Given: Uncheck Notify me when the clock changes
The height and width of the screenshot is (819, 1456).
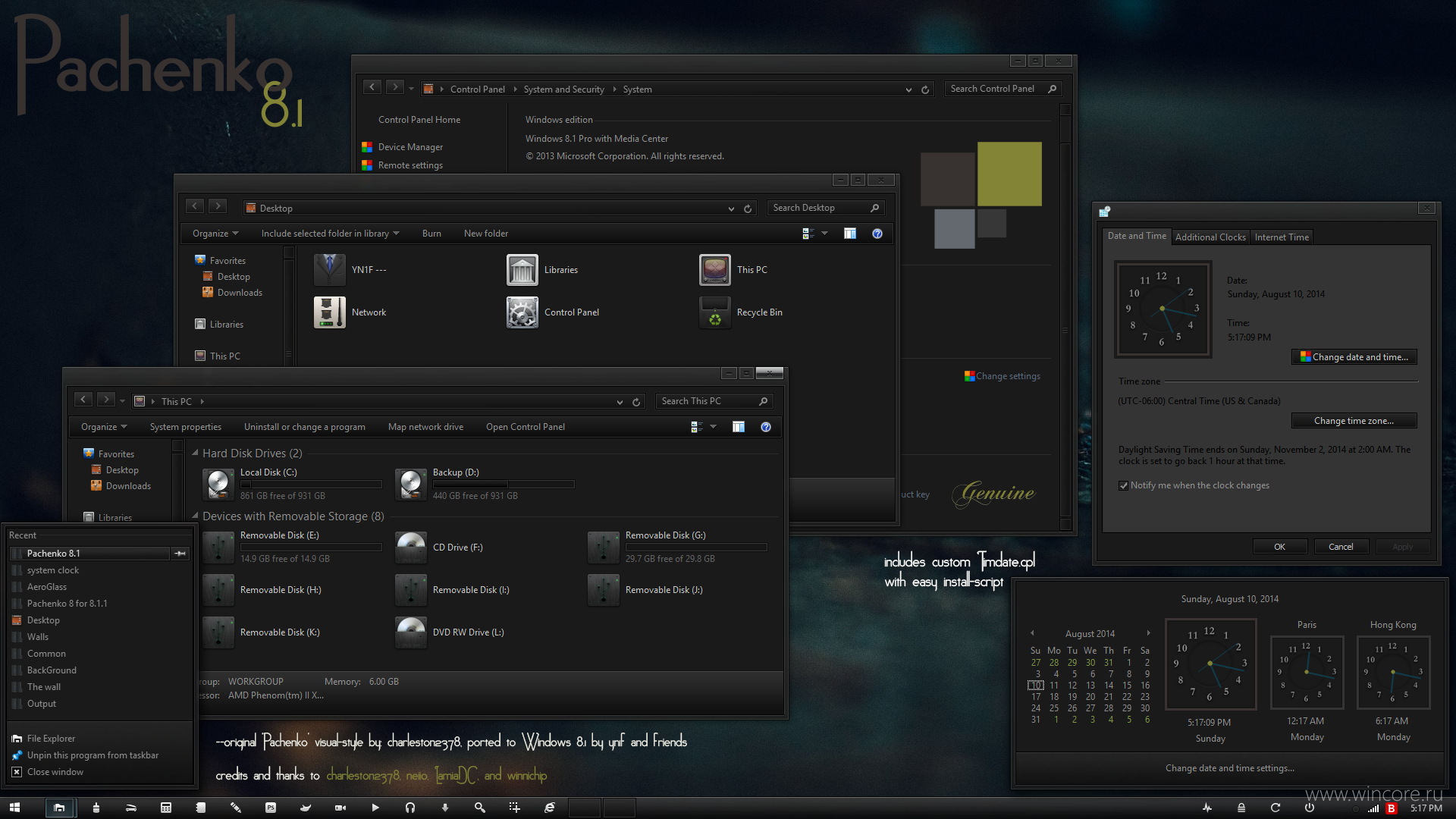Looking at the screenshot, I should tap(1123, 486).
